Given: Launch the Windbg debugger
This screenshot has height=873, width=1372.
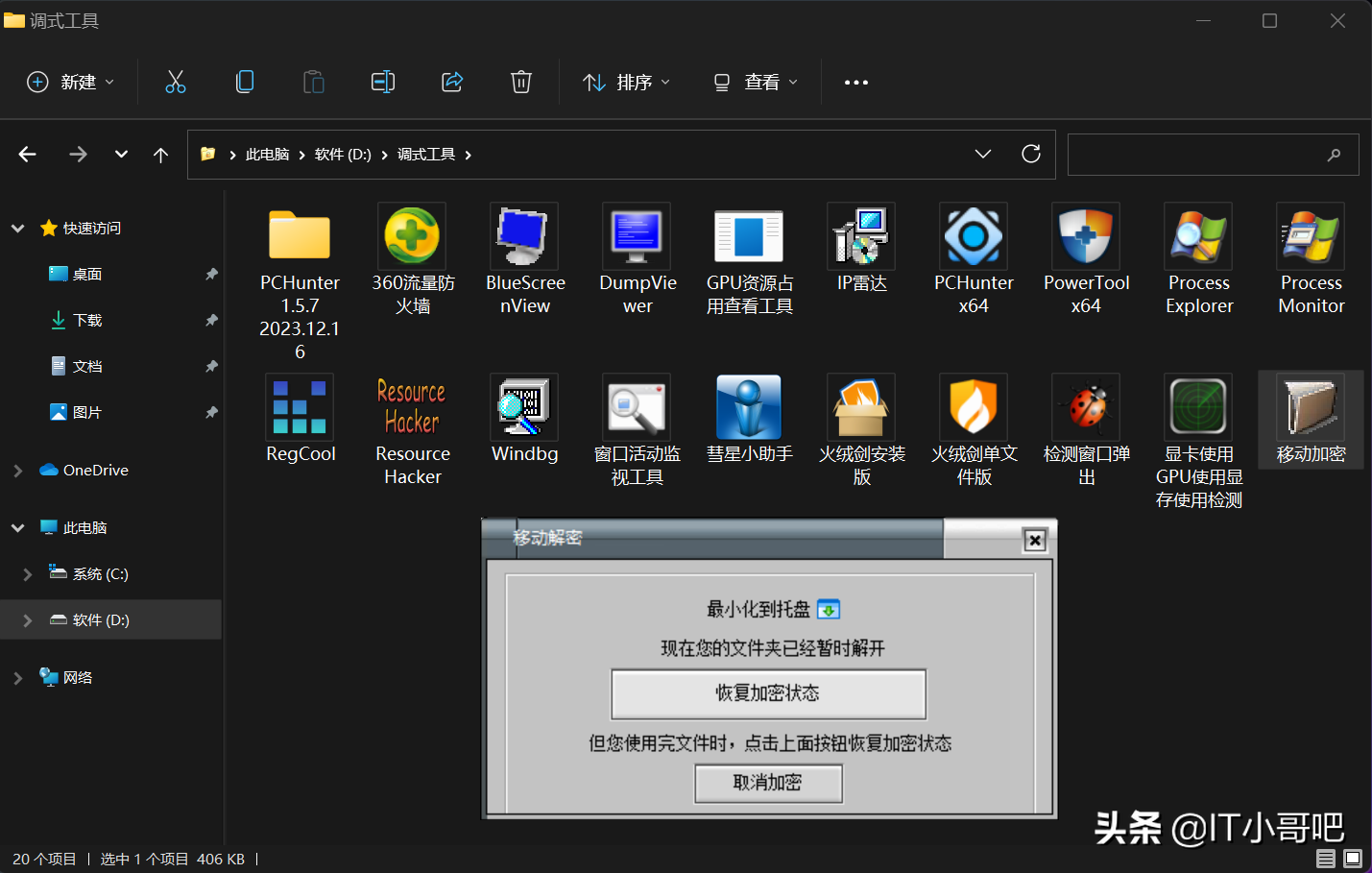Looking at the screenshot, I should [524, 406].
